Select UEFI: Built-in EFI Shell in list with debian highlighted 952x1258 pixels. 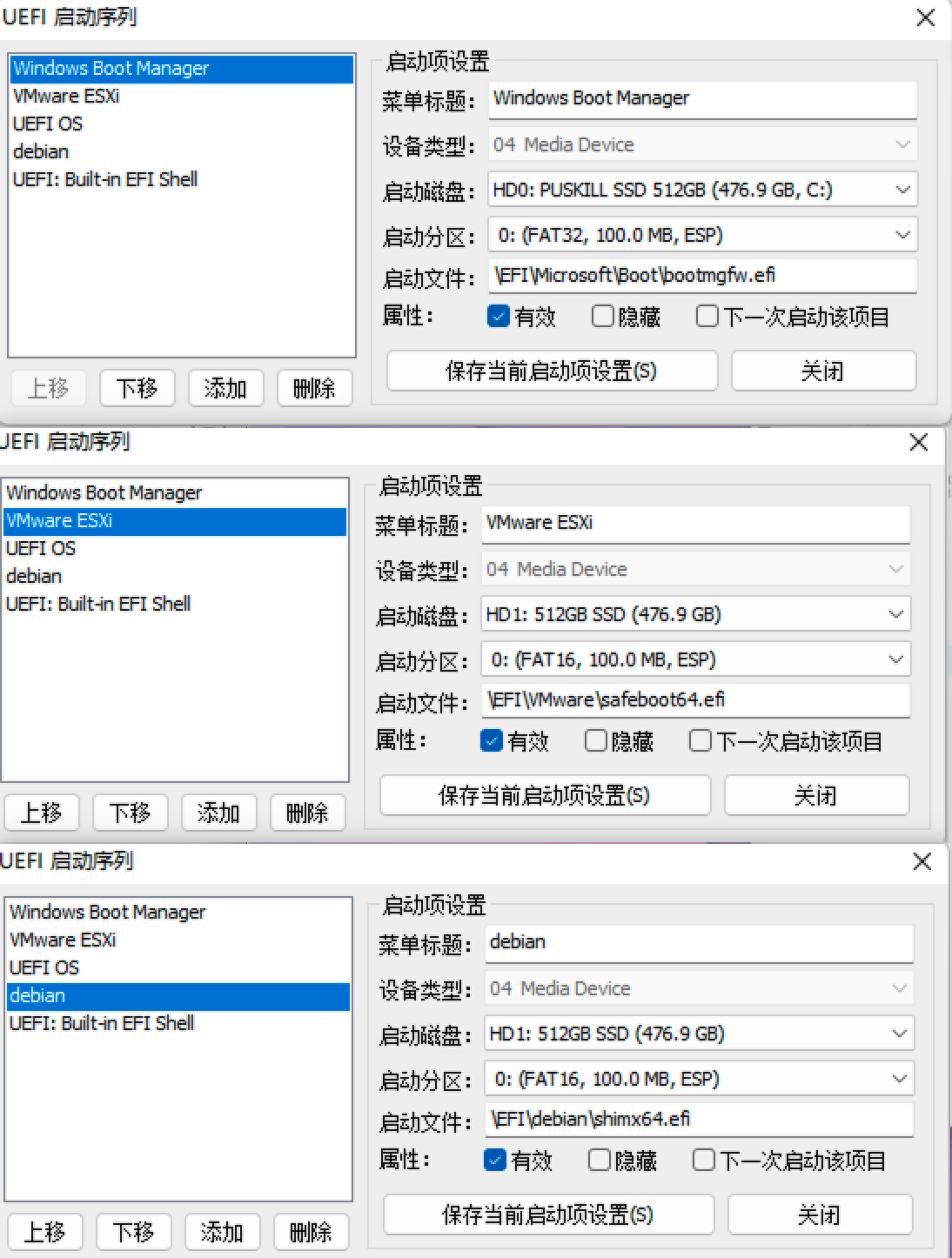101,1023
